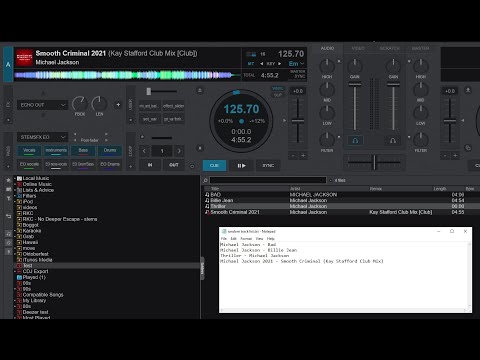Click the browser search field
This screenshot has width=480, height=360.
pyautogui.click(x=268, y=180)
